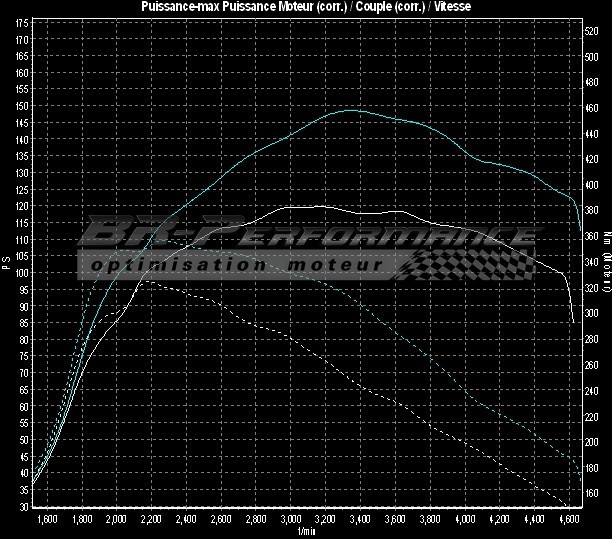Select the peak of the solid white curve
This screenshot has width=612, height=539.
(318, 206)
